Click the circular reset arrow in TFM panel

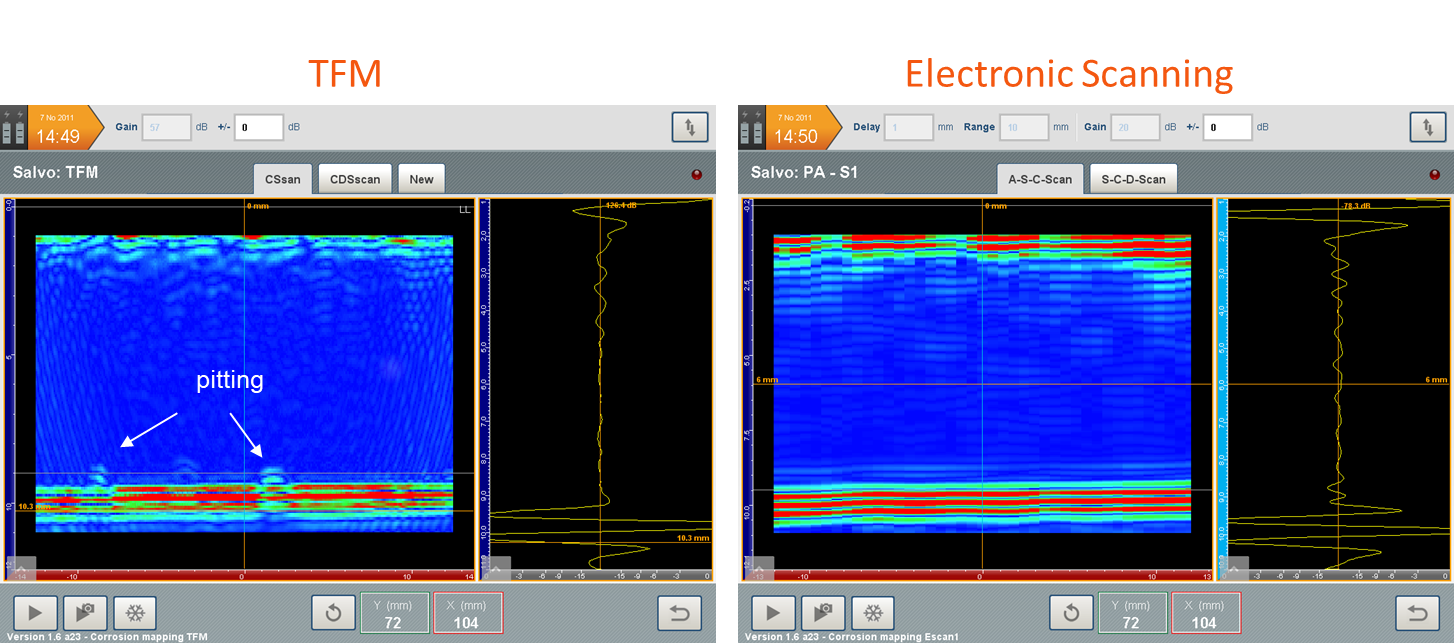(x=332, y=613)
